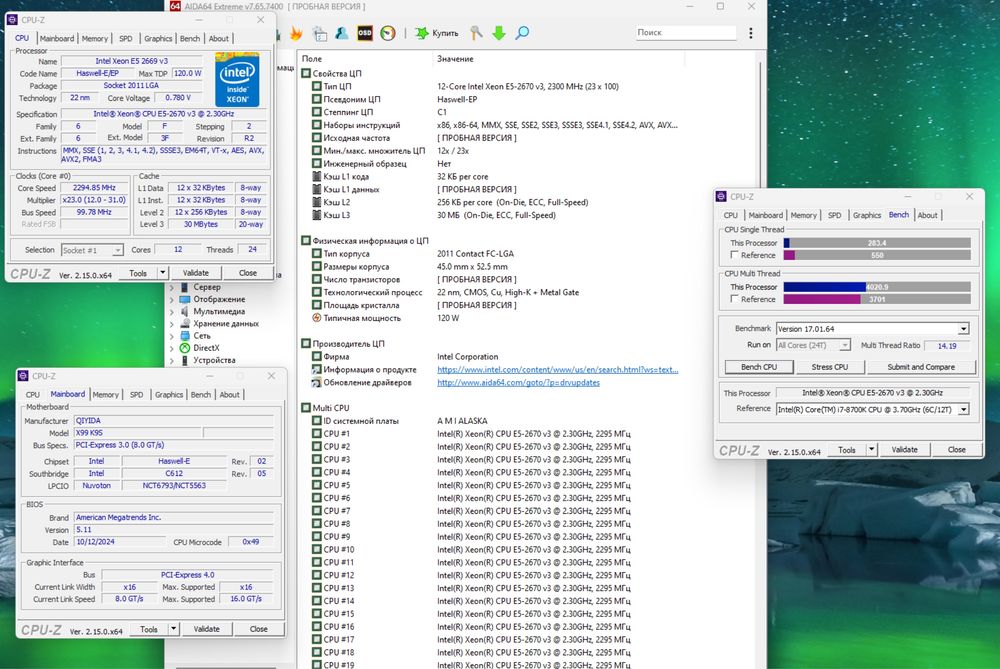
Task: Enable the Multi Thread Reference checkbox
Action: (x=735, y=298)
